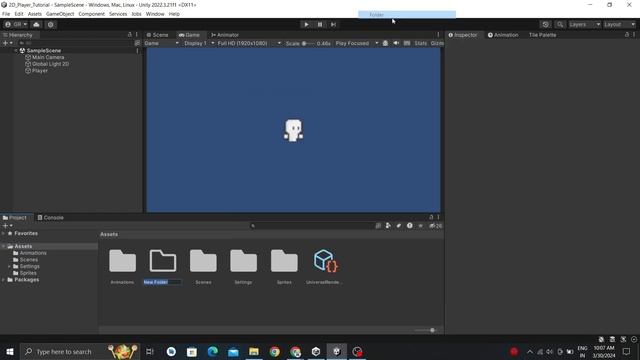Select the Animations folder in the Project tree
The height and width of the screenshot is (360, 640).
point(30,253)
